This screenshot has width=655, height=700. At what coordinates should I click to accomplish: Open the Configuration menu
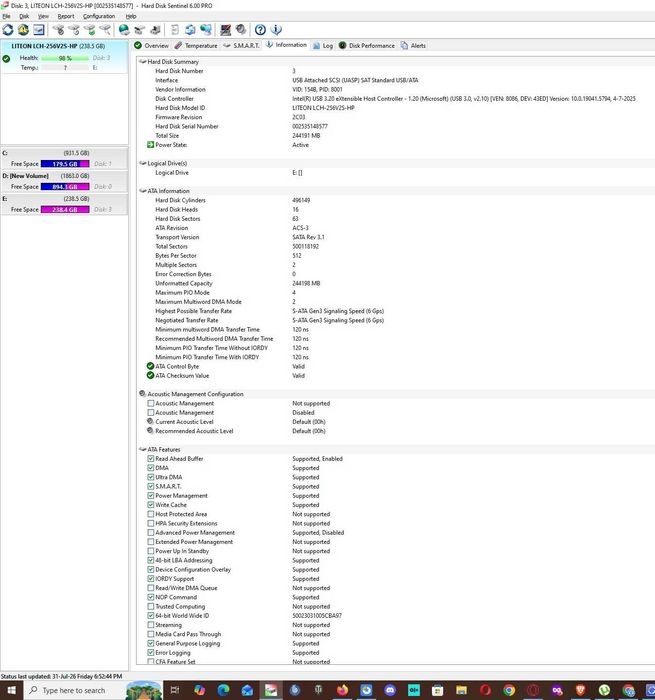[99, 16]
